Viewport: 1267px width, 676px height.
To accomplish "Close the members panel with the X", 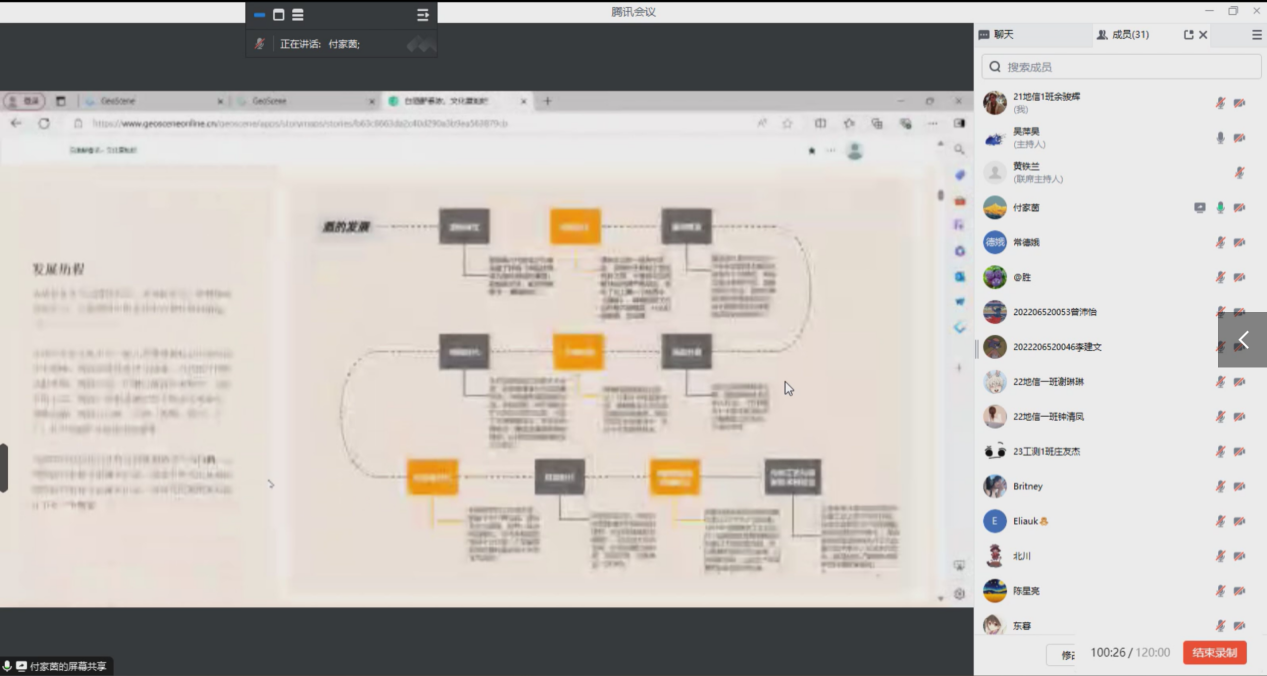I will click(1203, 35).
